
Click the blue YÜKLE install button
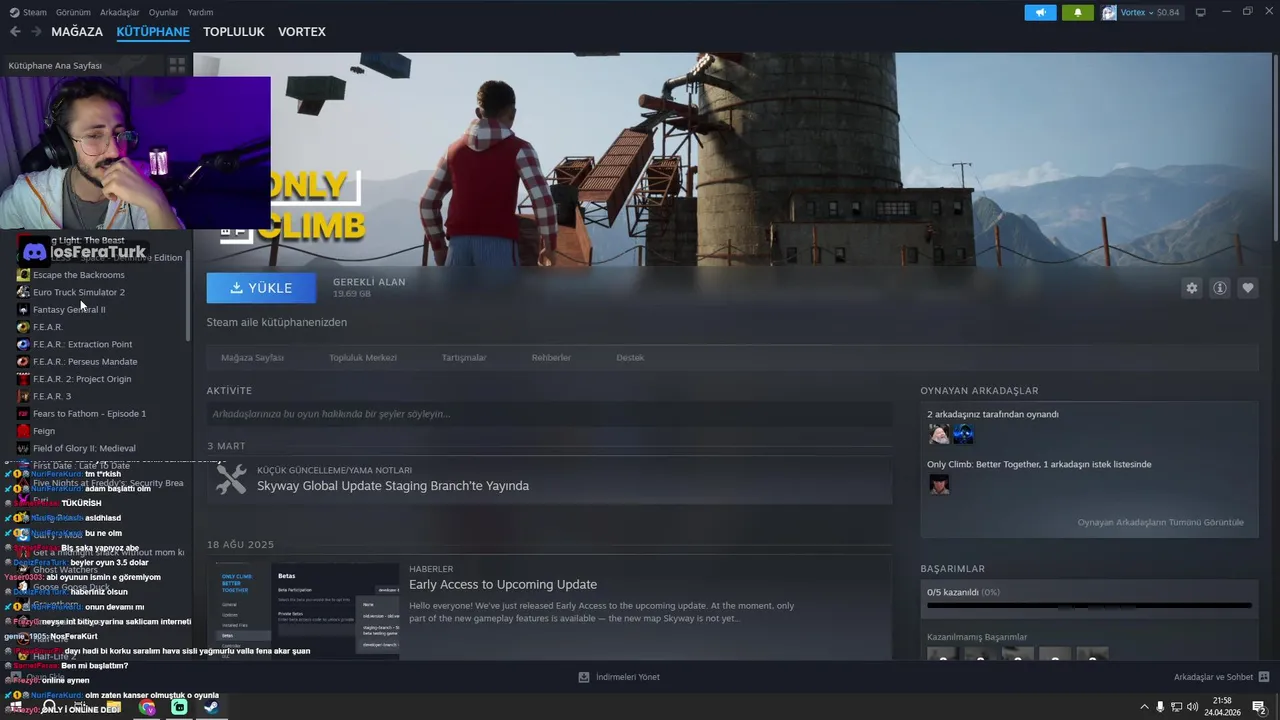[x=261, y=288]
